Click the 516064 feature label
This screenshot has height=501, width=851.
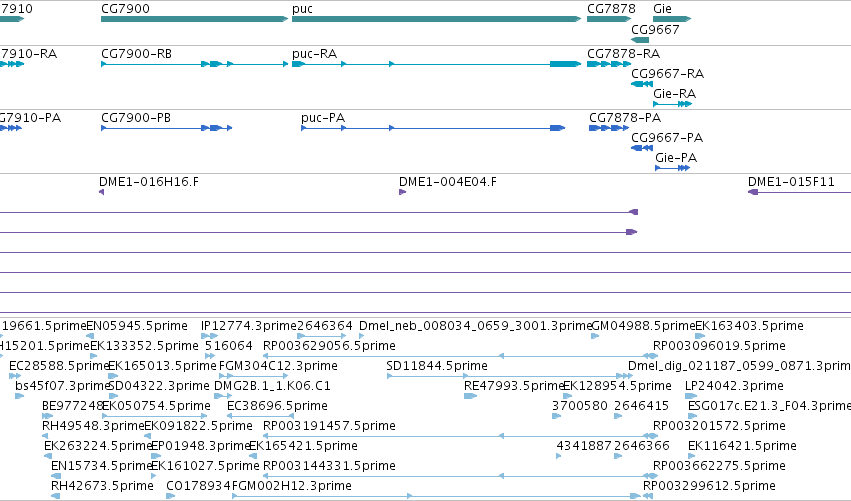click(x=228, y=346)
